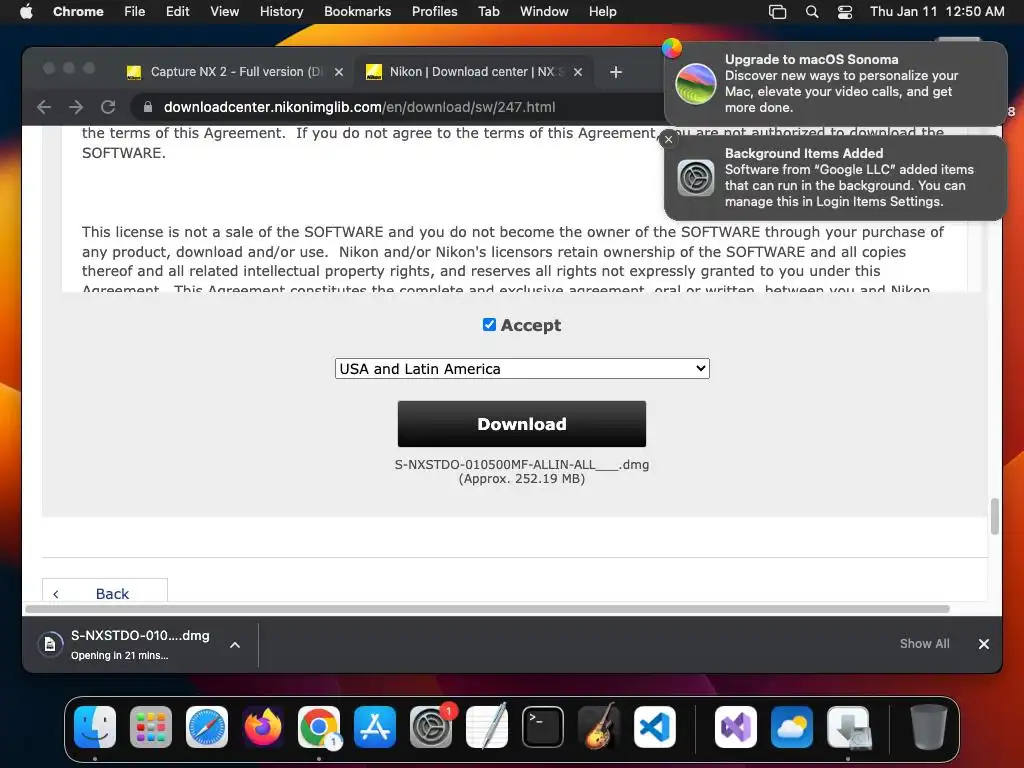View site info via the lock icon
Viewport: 1024px width, 768px height.
pyautogui.click(x=148, y=107)
